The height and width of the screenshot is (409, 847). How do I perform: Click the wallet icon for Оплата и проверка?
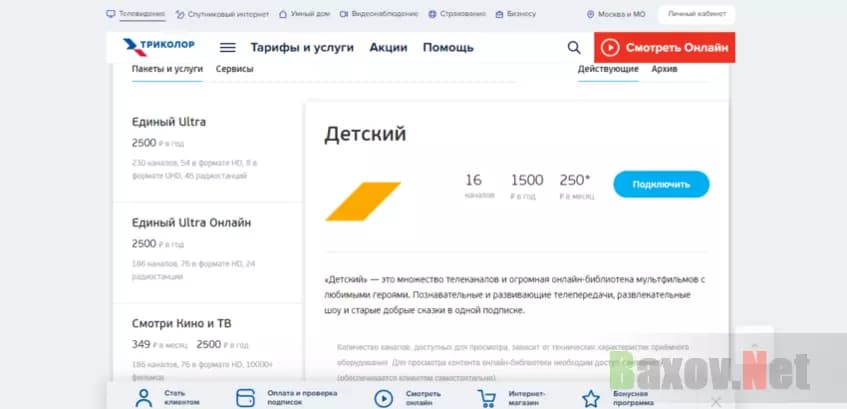click(245, 398)
